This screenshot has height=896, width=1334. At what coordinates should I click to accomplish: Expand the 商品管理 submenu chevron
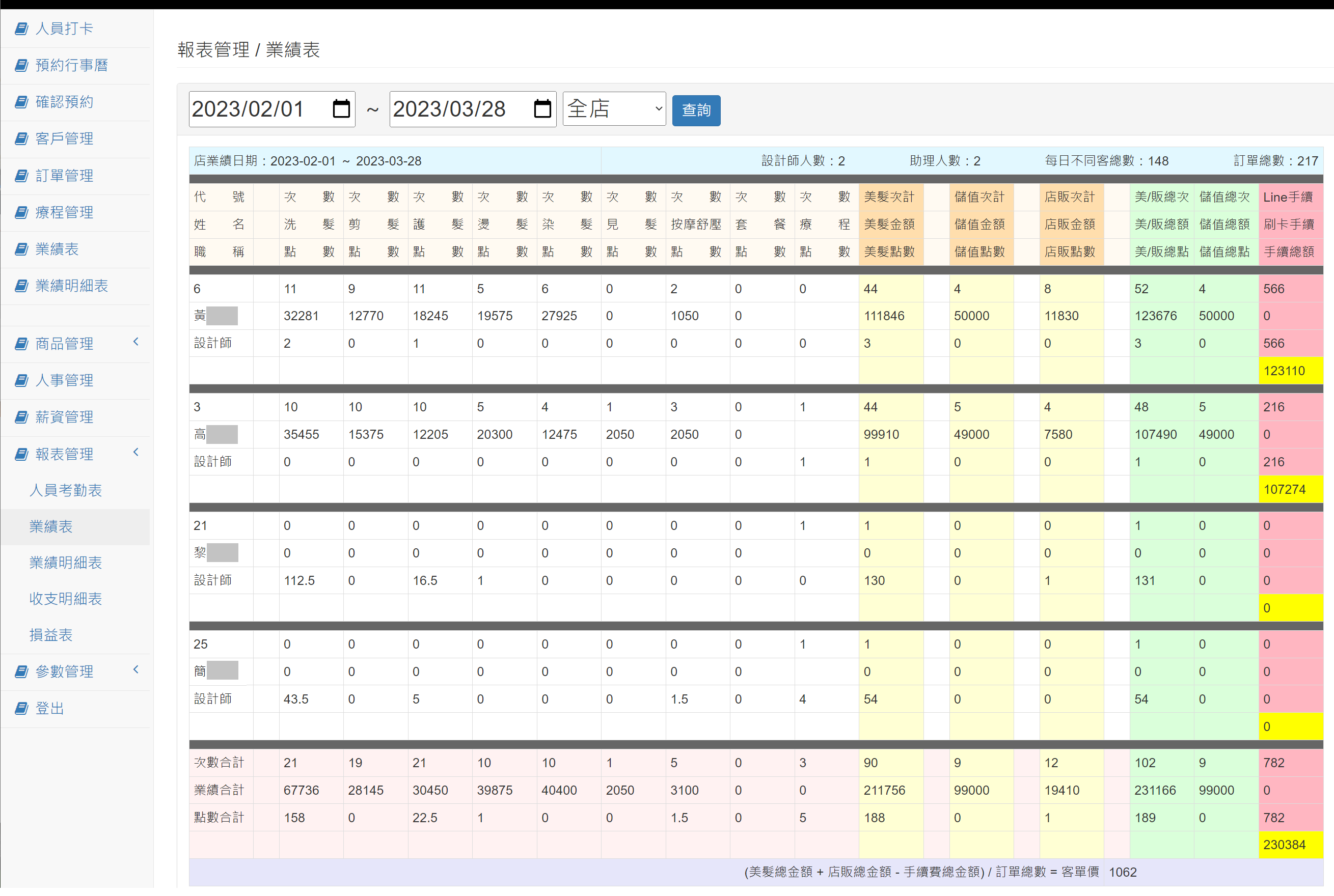(136, 342)
